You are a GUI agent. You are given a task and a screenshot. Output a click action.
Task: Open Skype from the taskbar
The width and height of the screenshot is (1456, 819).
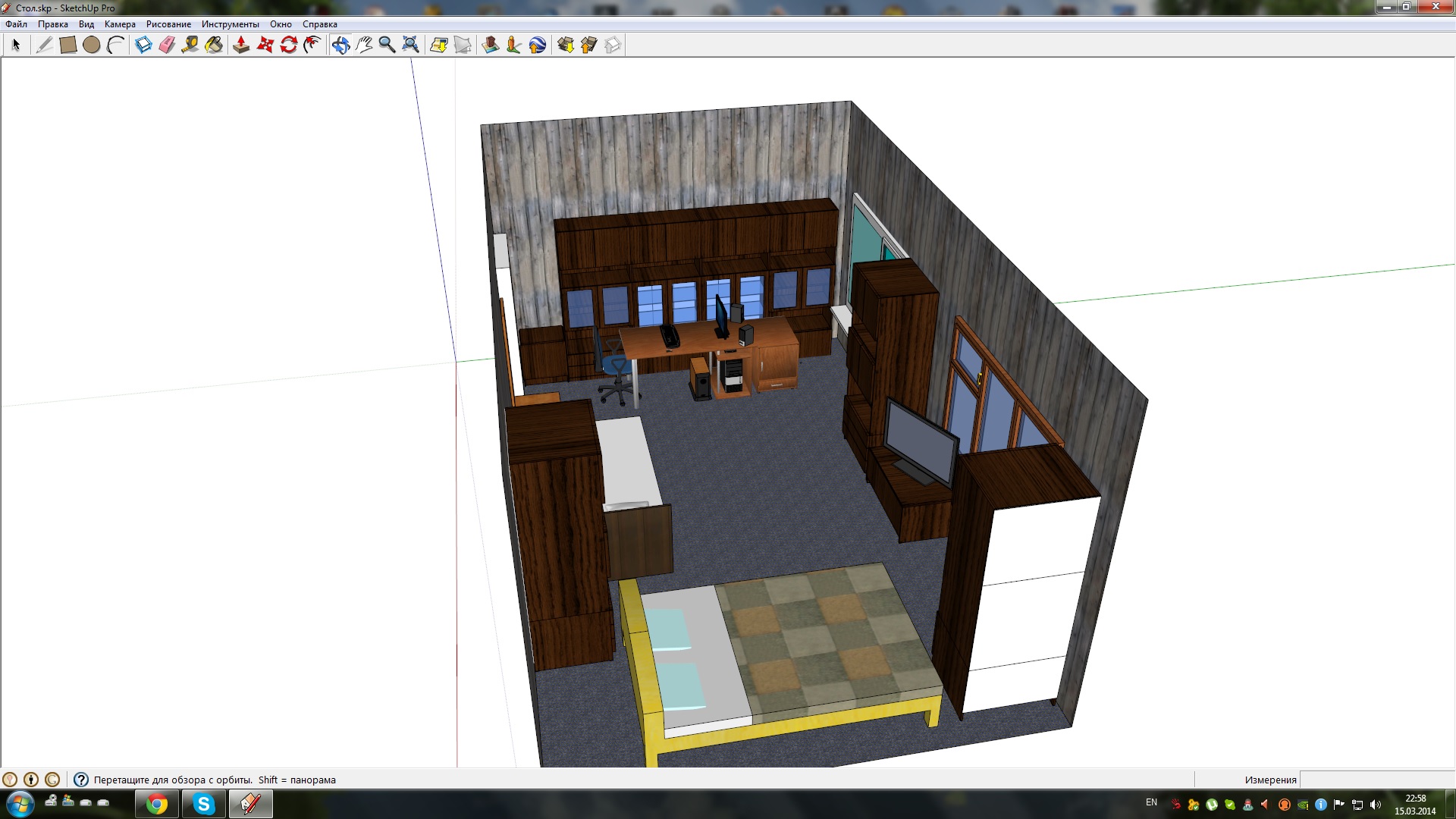pos(203,804)
